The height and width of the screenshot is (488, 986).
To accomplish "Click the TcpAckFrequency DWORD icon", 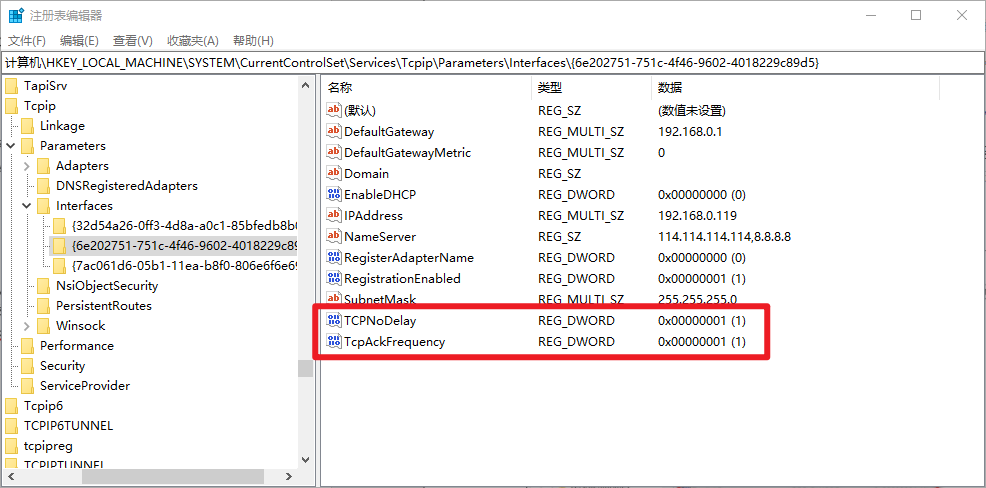I will (333, 341).
